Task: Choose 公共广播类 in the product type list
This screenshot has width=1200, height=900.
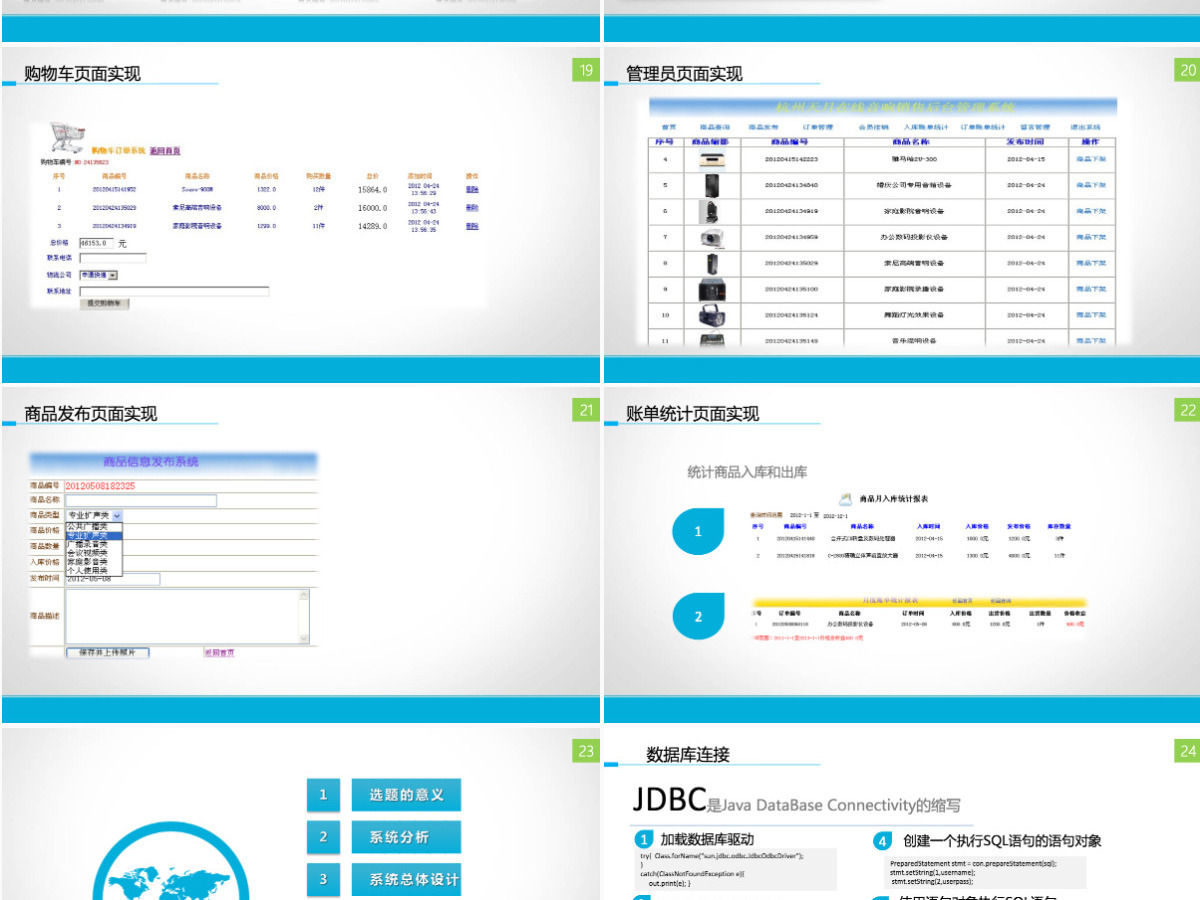Action: click(x=93, y=526)
